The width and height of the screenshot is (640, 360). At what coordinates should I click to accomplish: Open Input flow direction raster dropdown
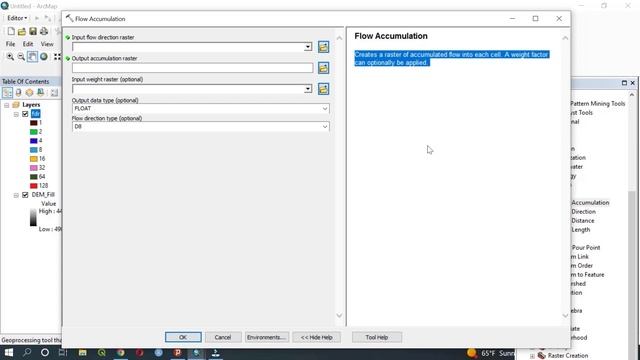coord(308,47)
